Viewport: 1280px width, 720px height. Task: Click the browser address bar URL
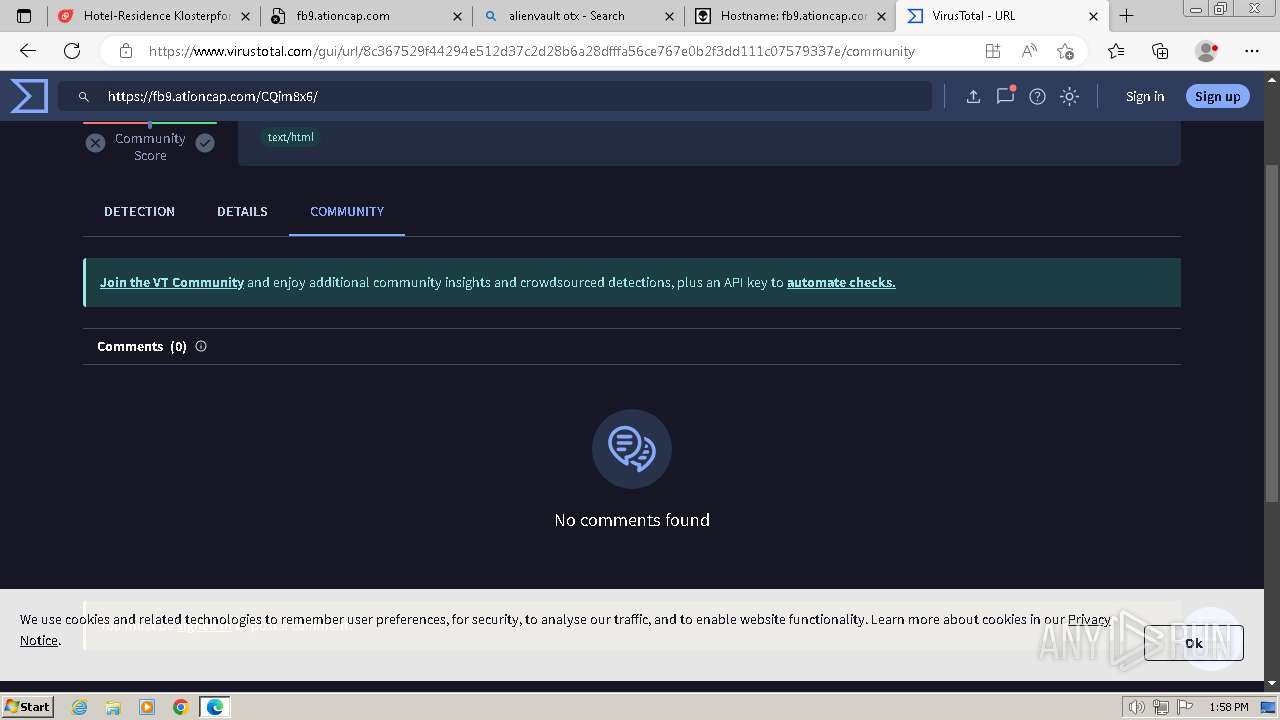tap(531, 51)
